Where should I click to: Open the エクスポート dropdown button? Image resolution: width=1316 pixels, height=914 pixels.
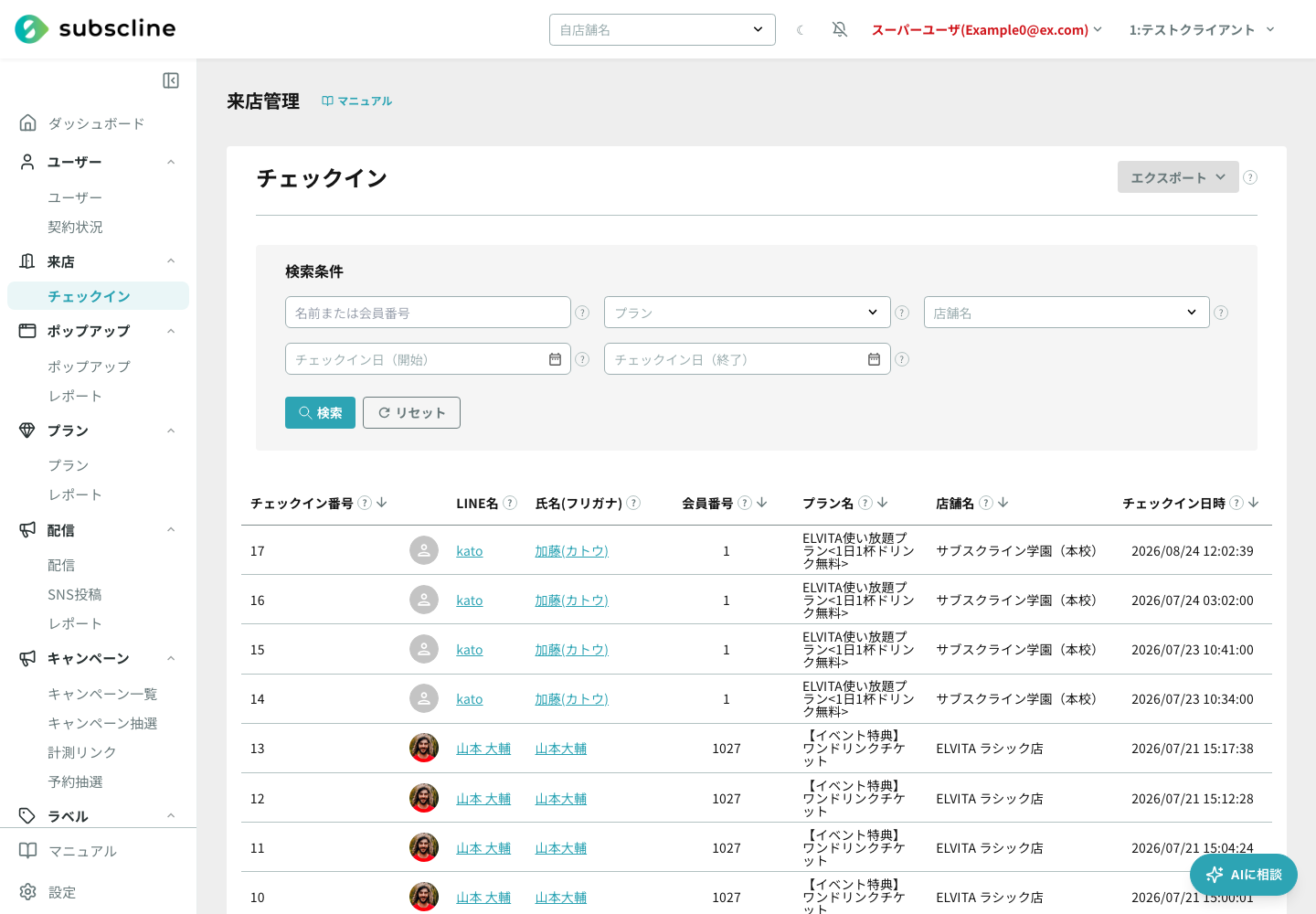(1178, 177)
